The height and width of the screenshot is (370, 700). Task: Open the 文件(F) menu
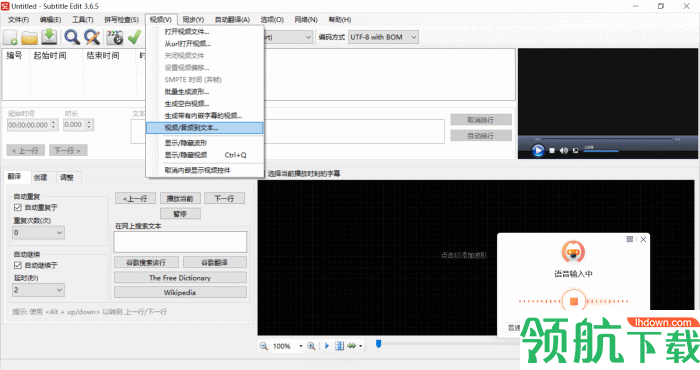(x=18, y=20)
